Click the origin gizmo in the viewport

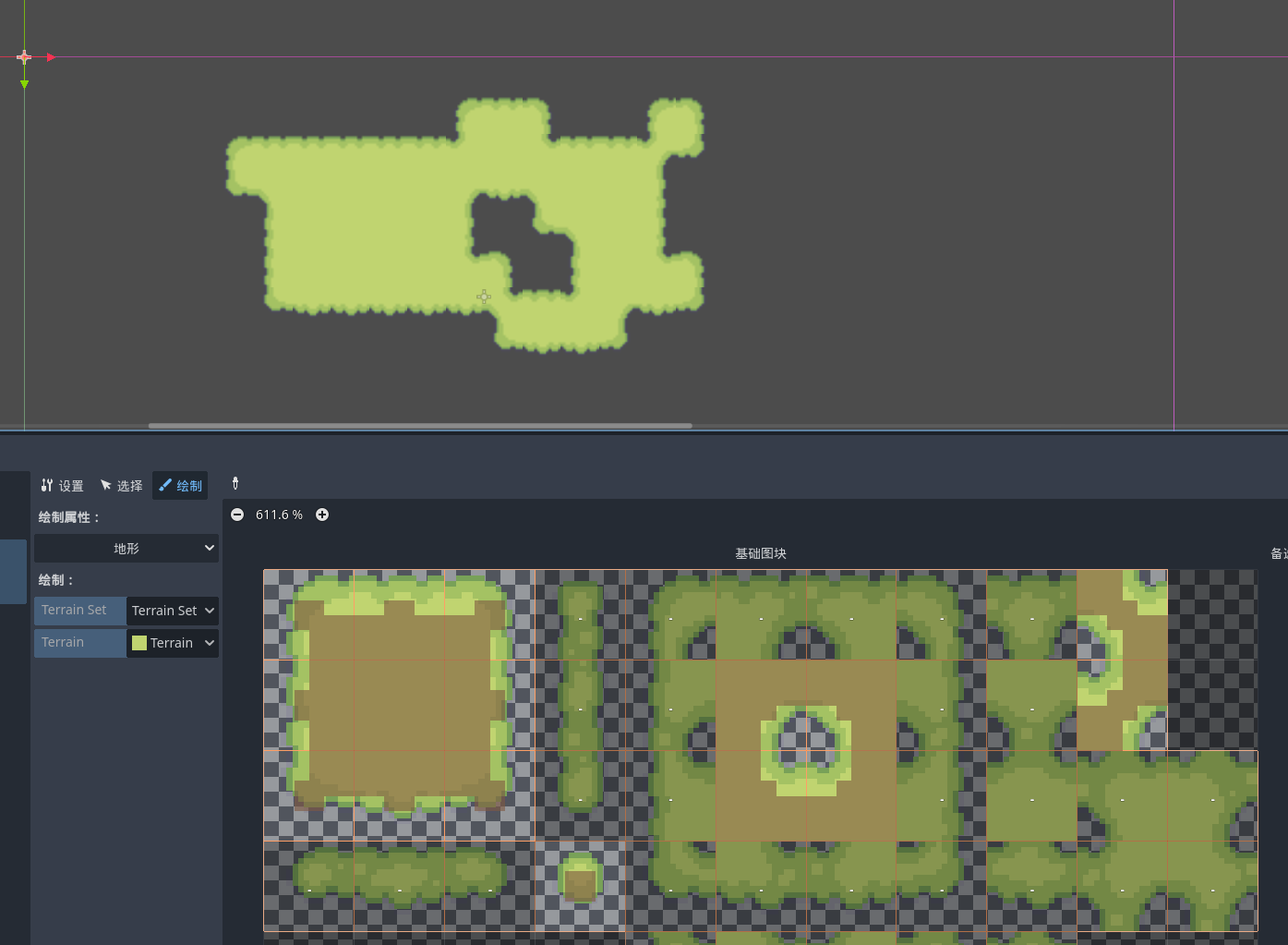(24, 57)
